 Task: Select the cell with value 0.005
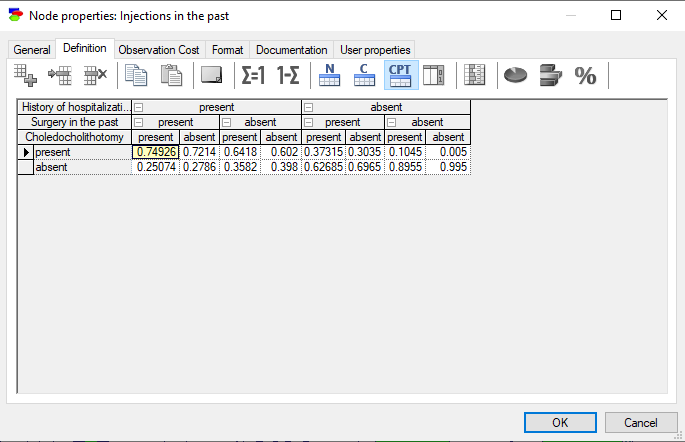[x=448, y=152]
